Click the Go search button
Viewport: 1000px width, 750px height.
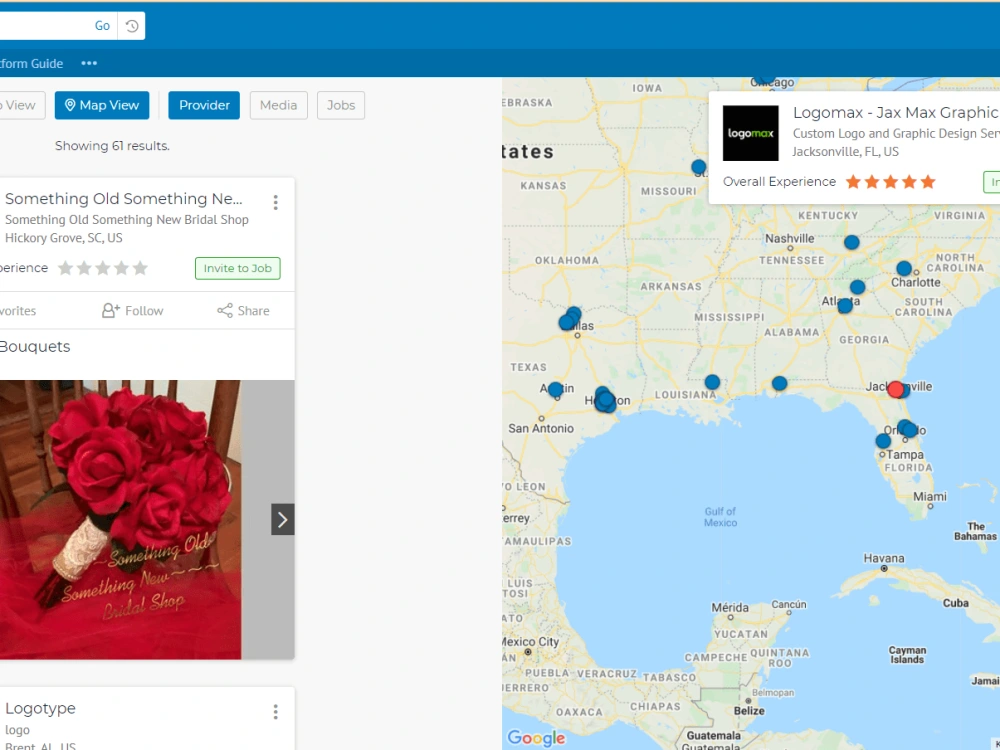click(102, 26)
